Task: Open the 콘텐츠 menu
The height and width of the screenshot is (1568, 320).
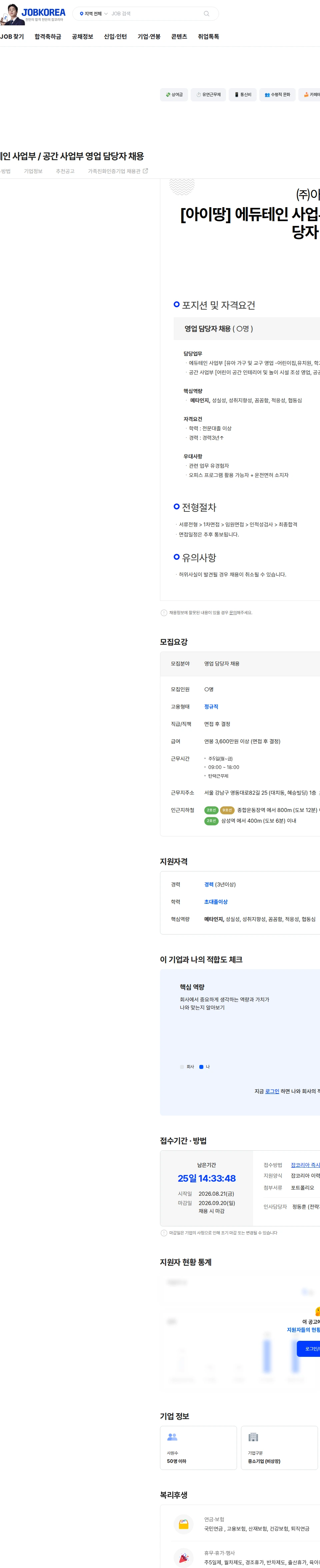Action: (179, 36)
